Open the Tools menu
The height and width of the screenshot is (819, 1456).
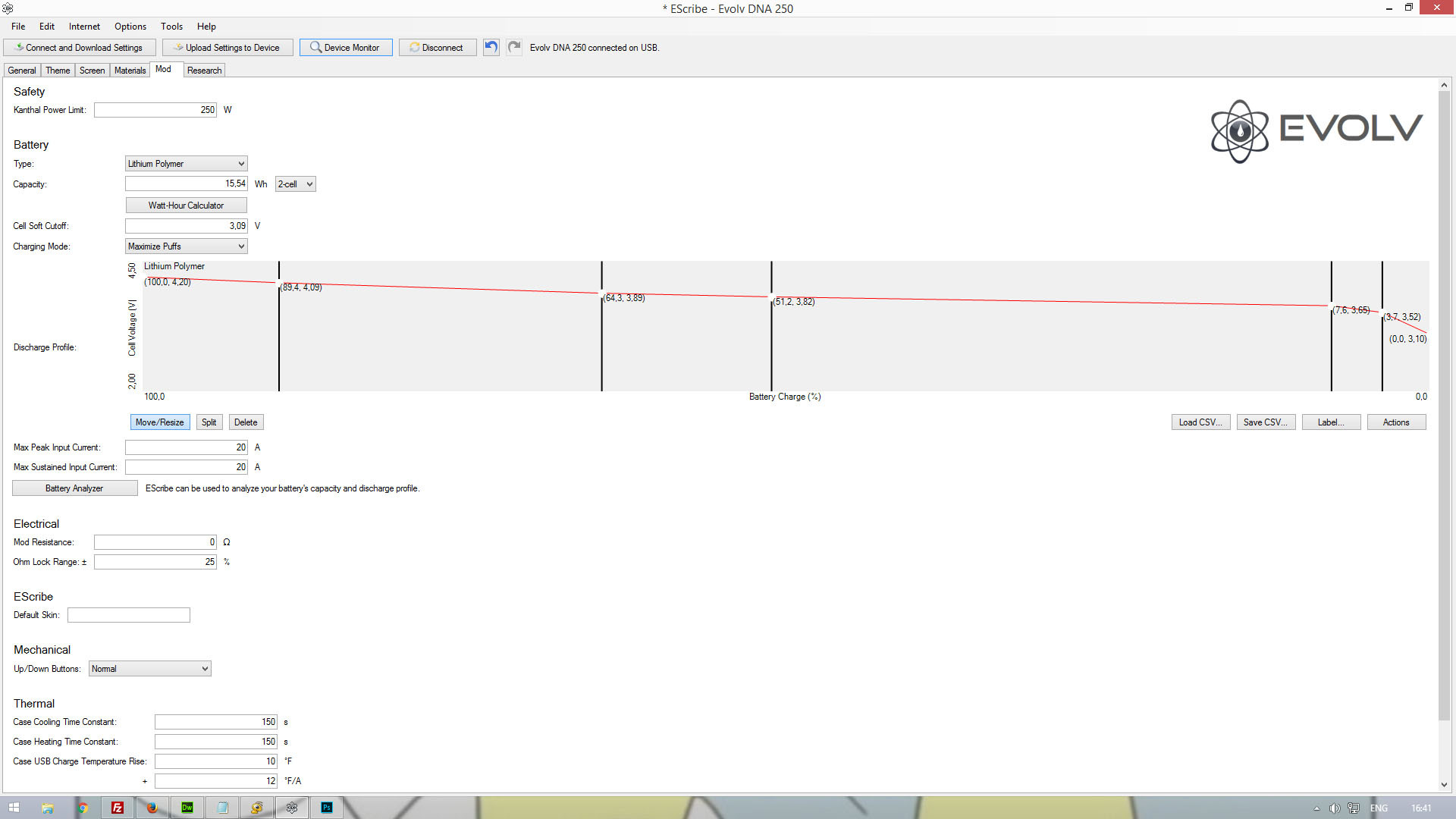(171, 27)
